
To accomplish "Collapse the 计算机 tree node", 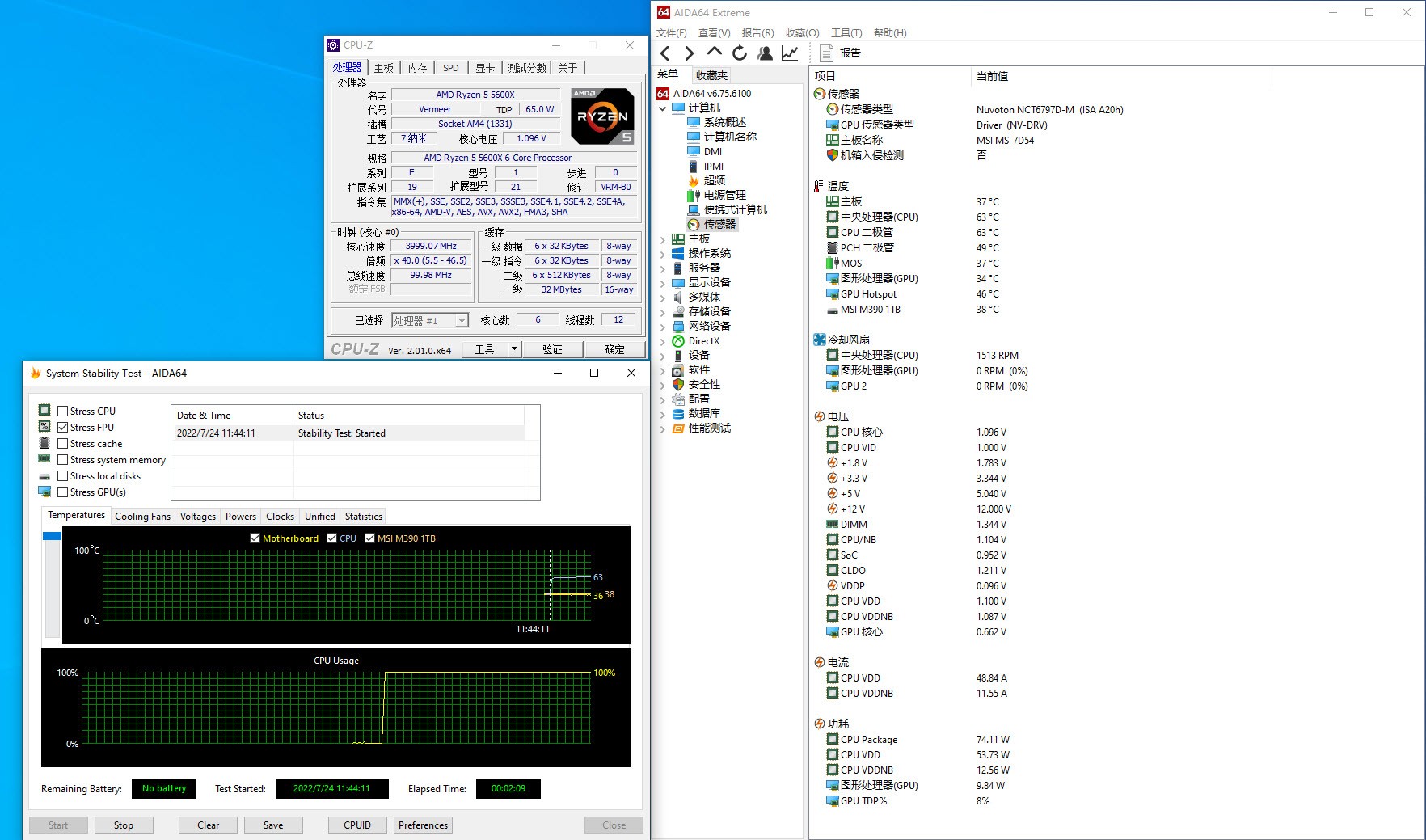I will [x=663, y=108].
